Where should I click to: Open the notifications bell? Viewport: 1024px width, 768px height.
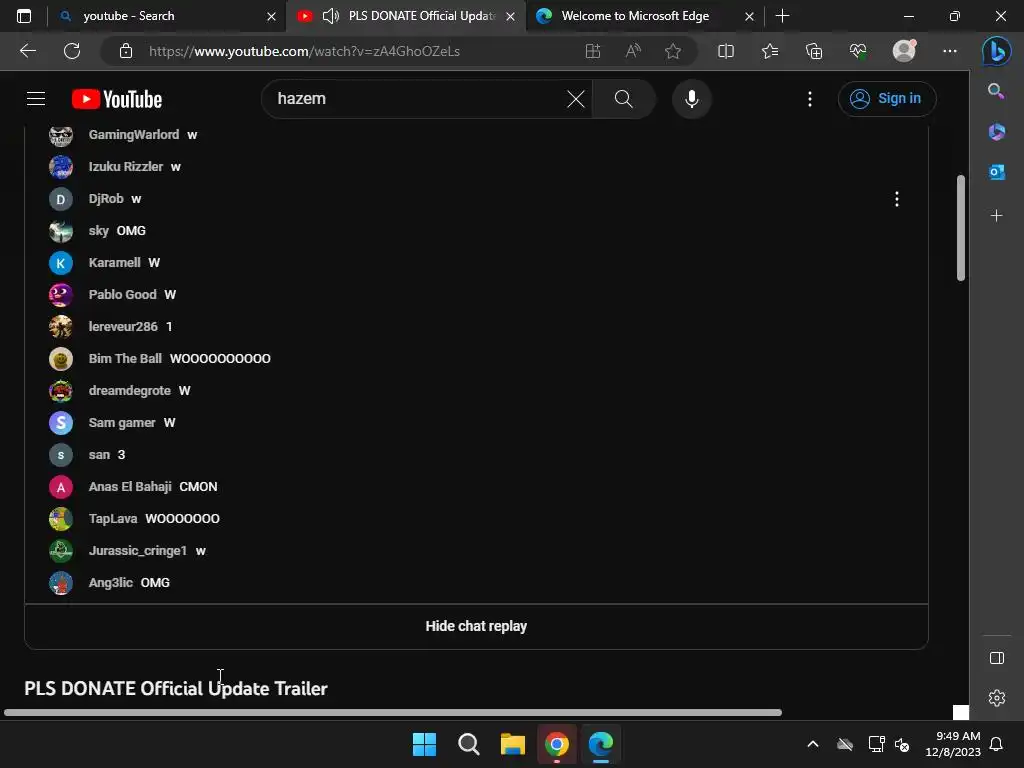pyautogui.click(x=997, y=744)
